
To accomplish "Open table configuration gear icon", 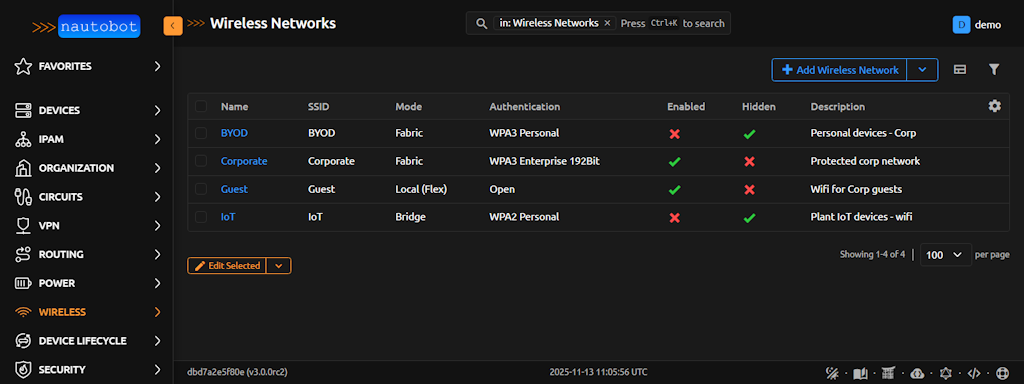I will [994, 106].
